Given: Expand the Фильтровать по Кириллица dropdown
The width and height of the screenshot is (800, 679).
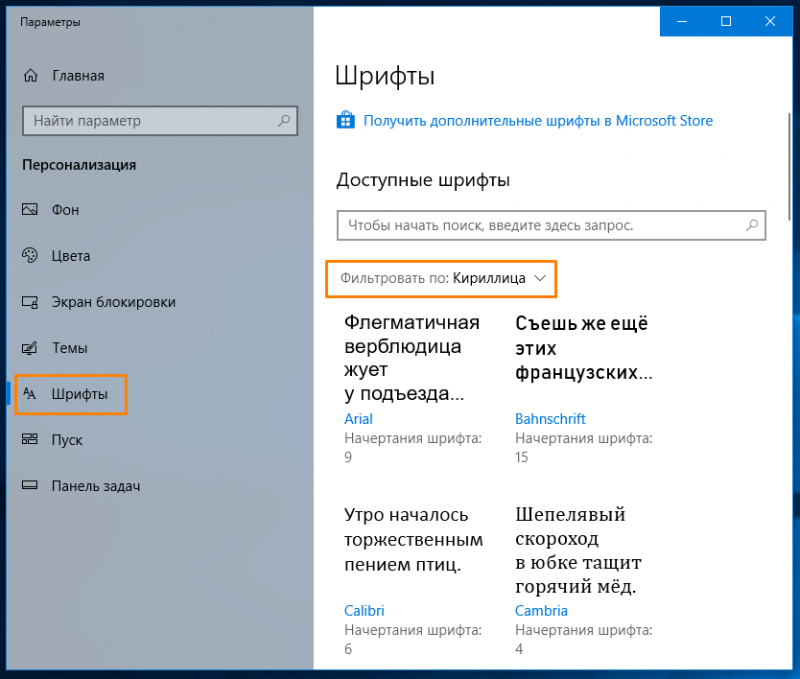Looking at the screenshot, I should [441, 279].
